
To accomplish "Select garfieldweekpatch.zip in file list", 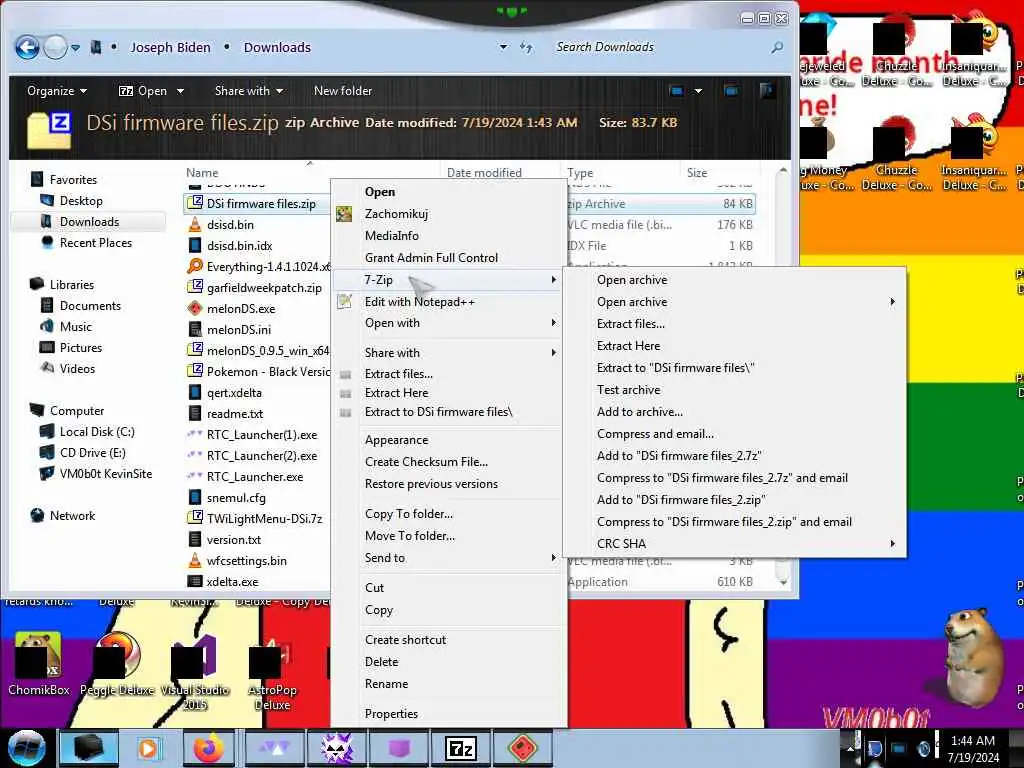I will [x=264, y=287].
